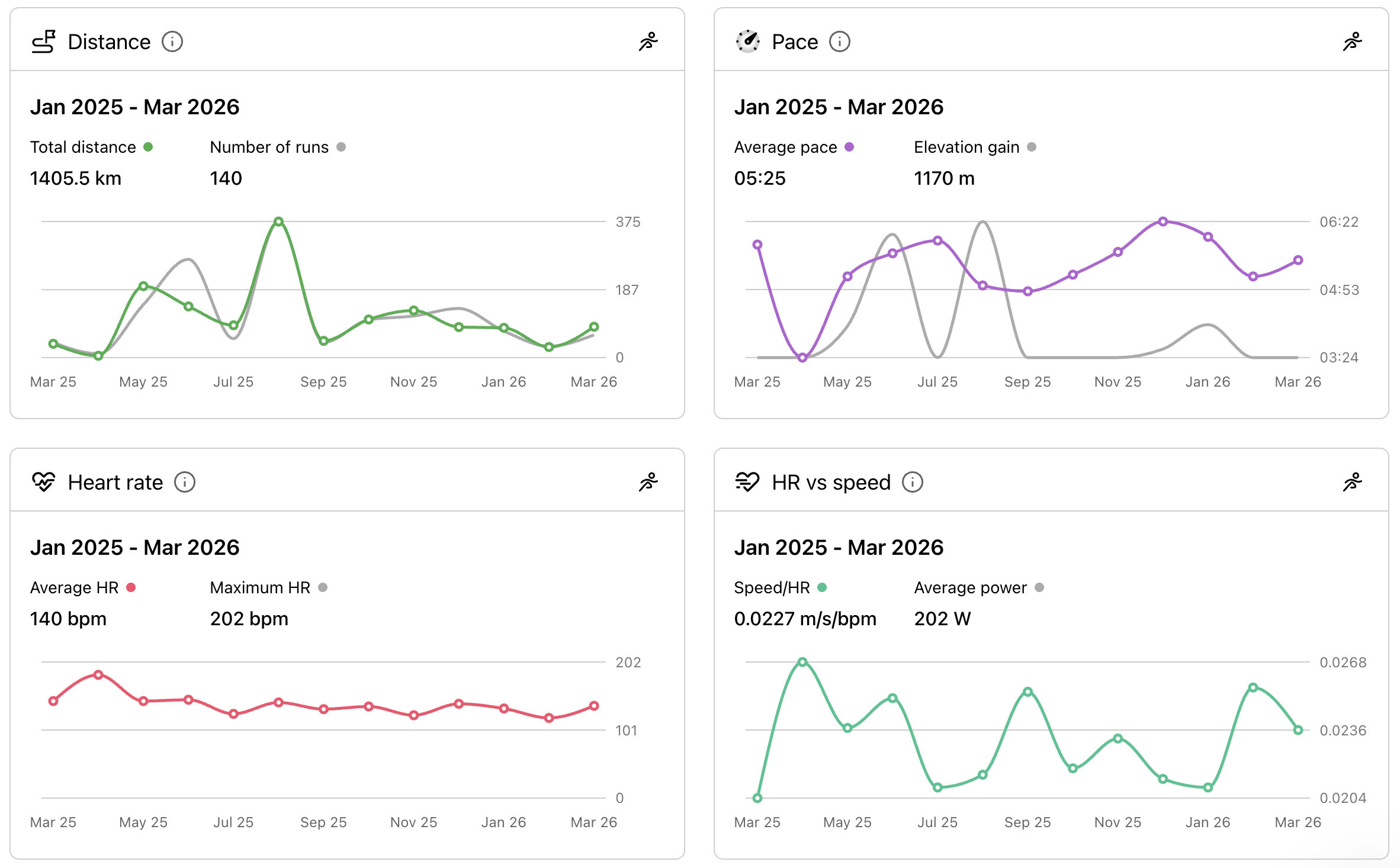Click the runner icon on the Distance card

(648, 41)
